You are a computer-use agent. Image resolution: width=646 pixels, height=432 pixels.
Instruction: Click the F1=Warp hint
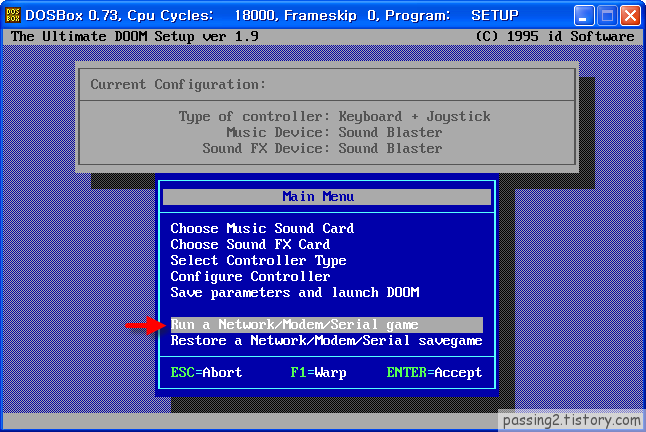(x=318, y=373)
